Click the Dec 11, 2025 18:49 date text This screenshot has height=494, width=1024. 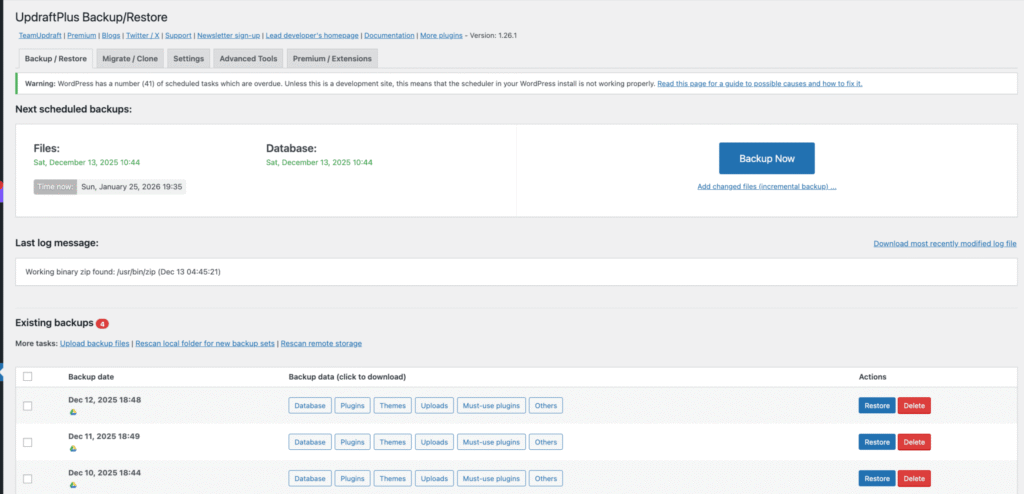(104, 436)
